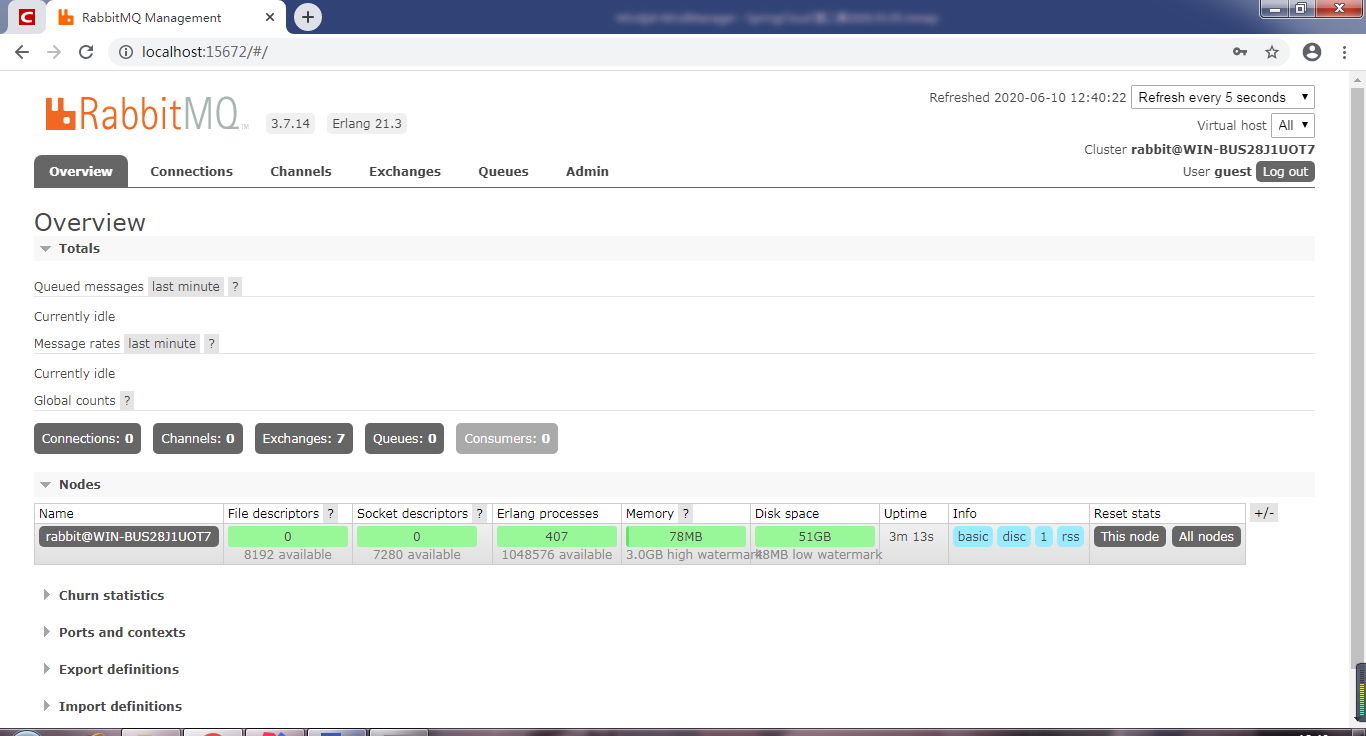The width and height of the screenshot is (1366, 736).
Task: Click the Disk space 51GB bar
Action: click(x=815, y=536)
